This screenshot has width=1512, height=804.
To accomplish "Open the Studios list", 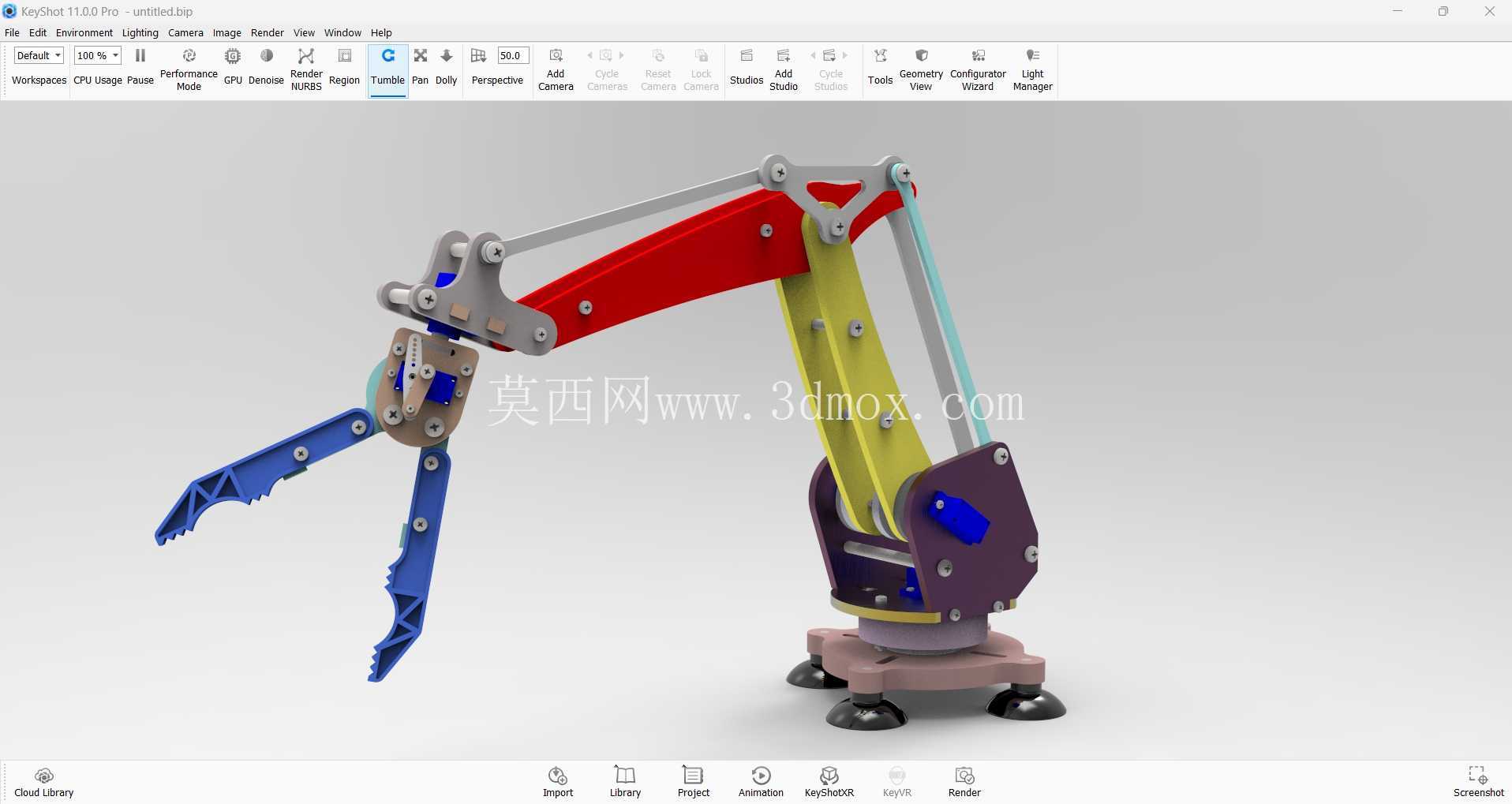I will (x=747, y=68).
